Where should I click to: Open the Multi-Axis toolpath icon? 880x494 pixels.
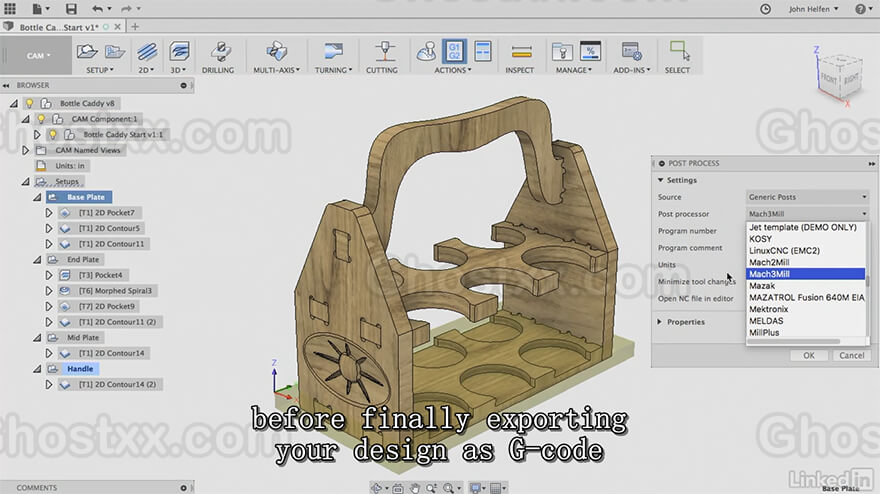click(276, 52)
